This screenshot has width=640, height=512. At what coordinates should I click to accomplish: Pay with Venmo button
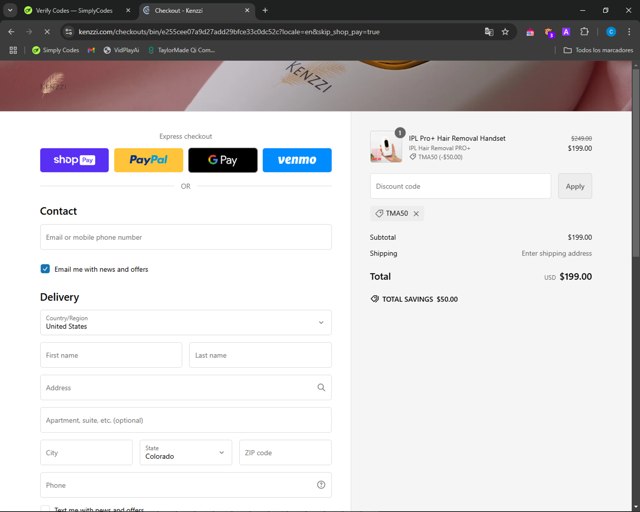(x=297, y=160)
